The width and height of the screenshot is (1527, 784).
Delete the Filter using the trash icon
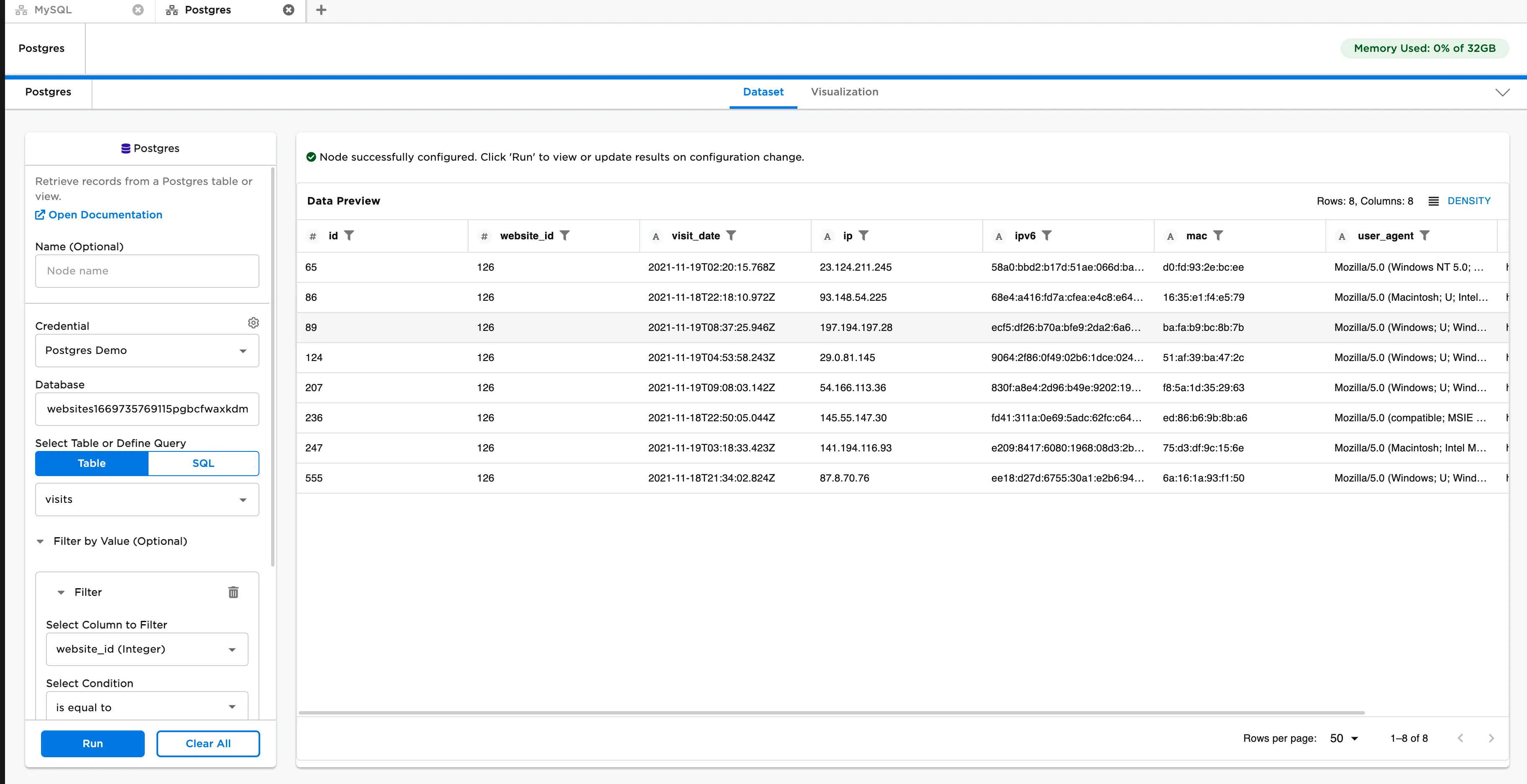pyautogui.click(x=233, y=592)
